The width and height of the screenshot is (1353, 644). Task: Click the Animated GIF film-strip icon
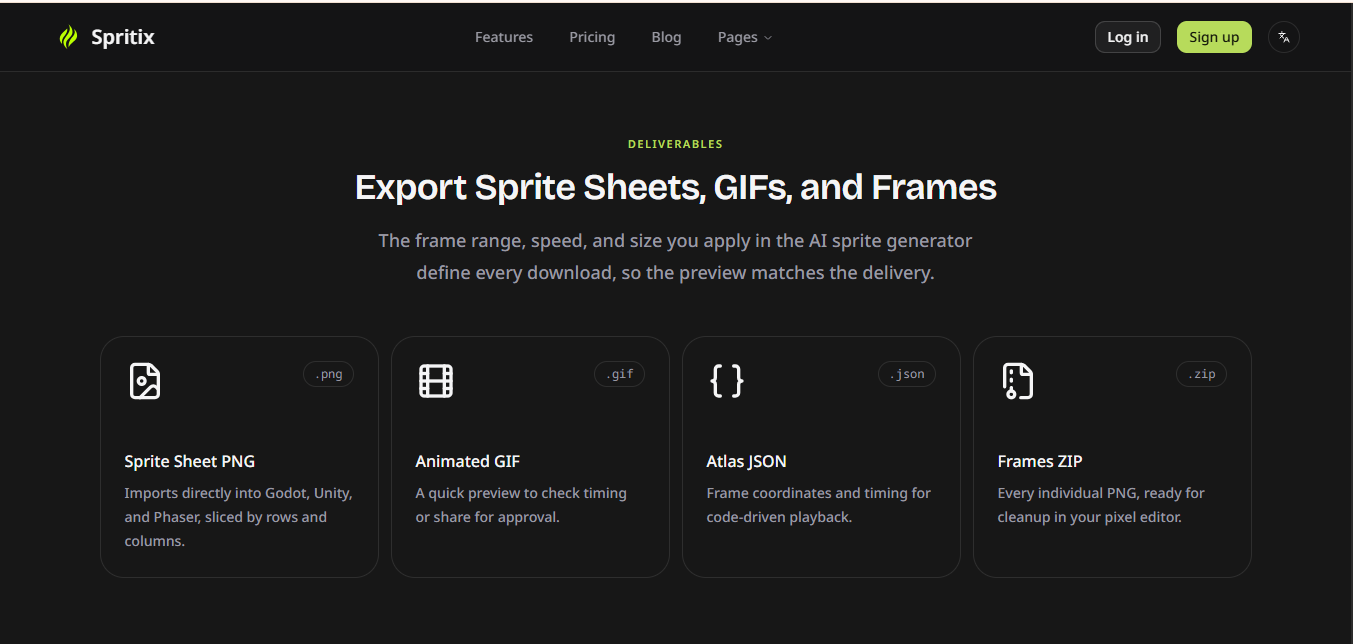tap(436, 381)
